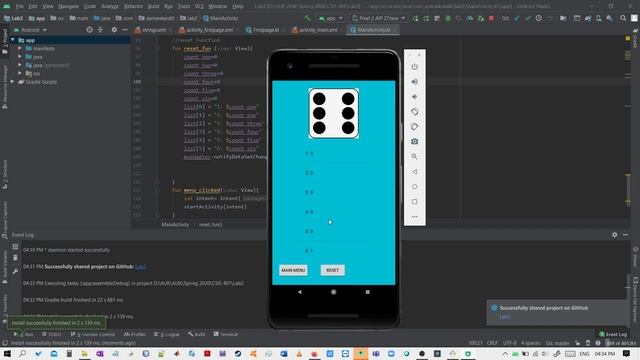Click emulator sidebar home circle
This screenshot has width=640, height=360.
[x=414, y=187]
